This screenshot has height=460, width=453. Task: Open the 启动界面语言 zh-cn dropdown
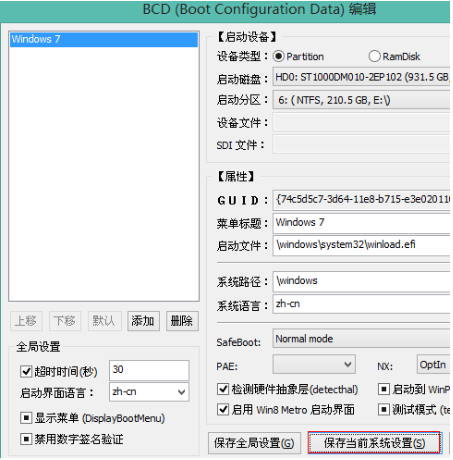[149, 392]
